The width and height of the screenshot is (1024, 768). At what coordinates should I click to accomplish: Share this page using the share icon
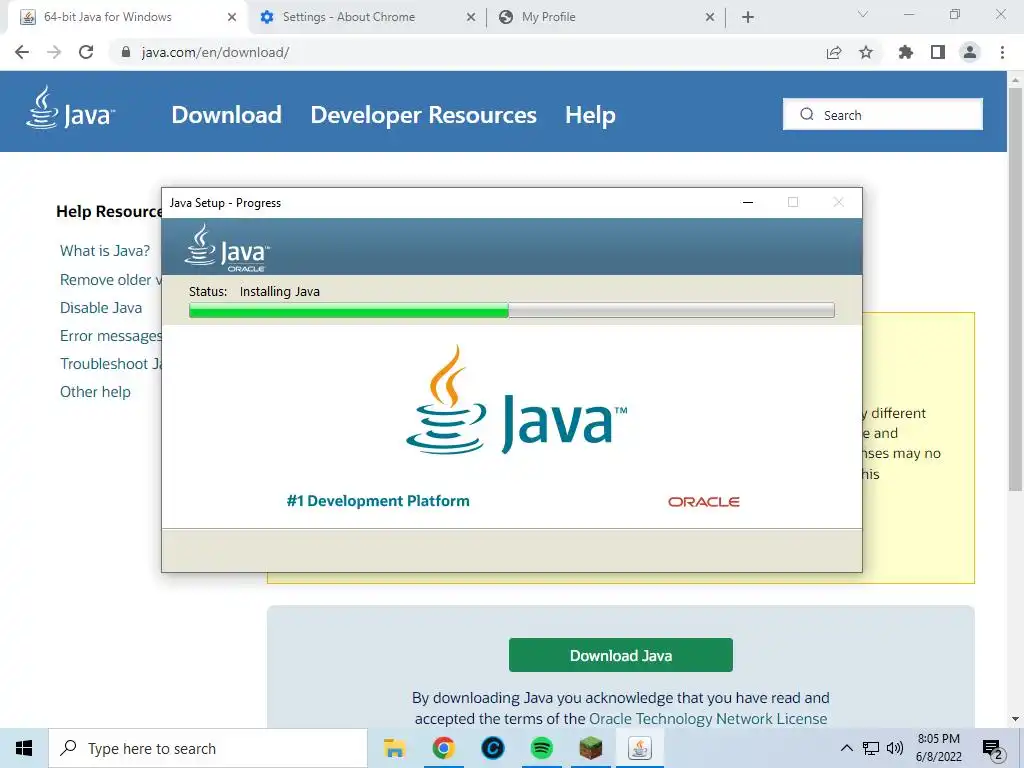pyautogui.click(x=834, y=52)
